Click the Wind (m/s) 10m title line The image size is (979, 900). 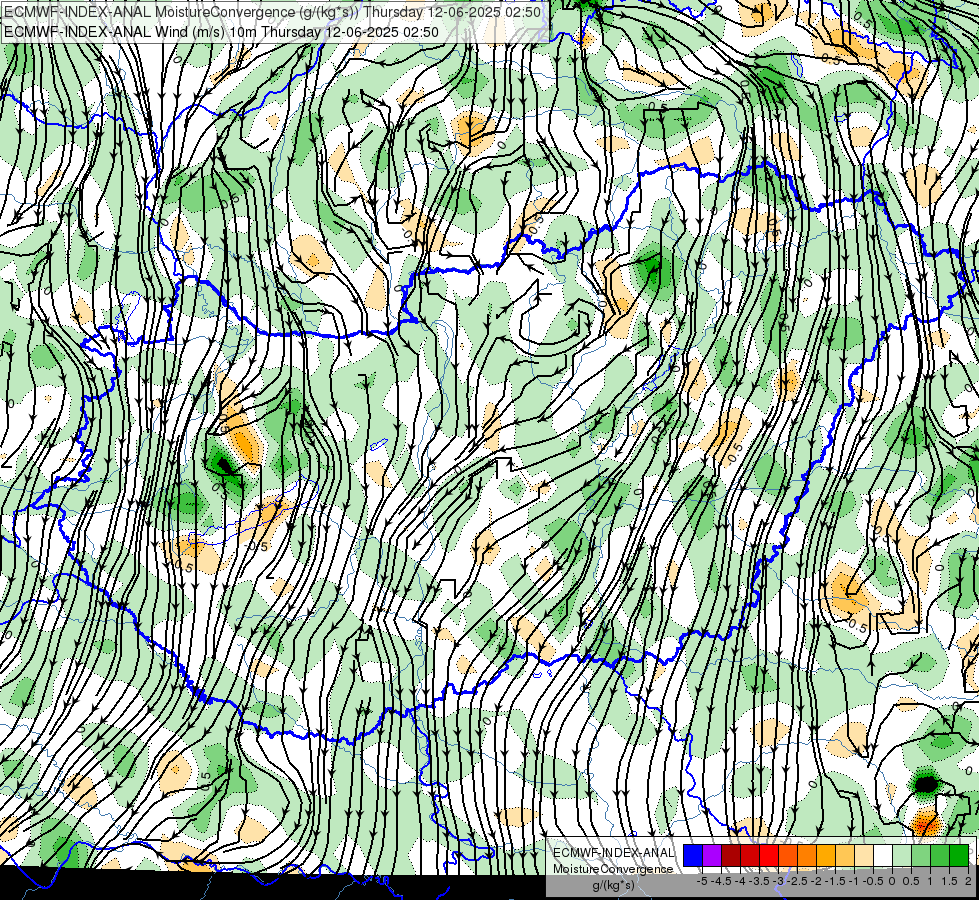pyautogui.click(x=221, y=32)
